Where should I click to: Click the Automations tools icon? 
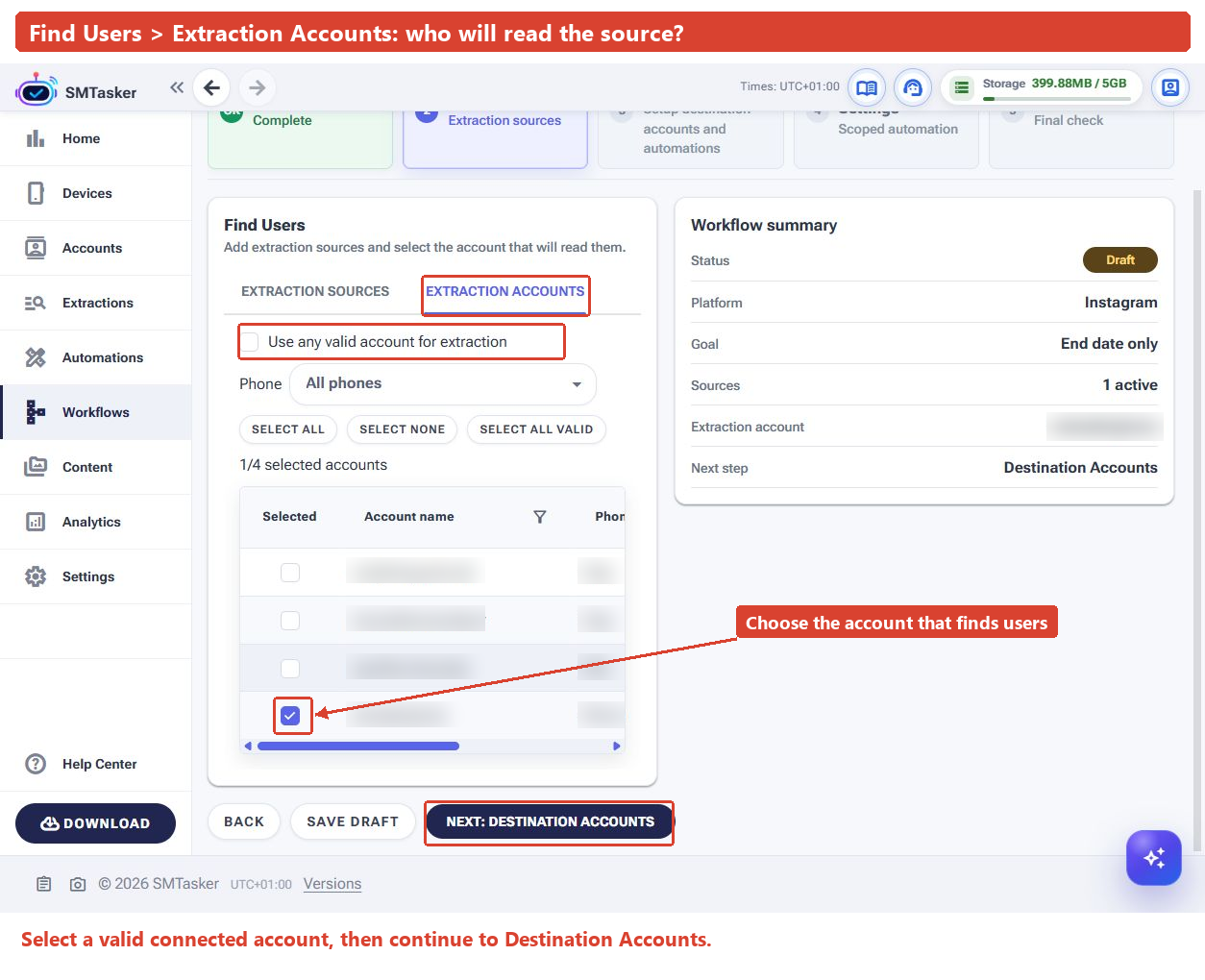click(36, 357)
